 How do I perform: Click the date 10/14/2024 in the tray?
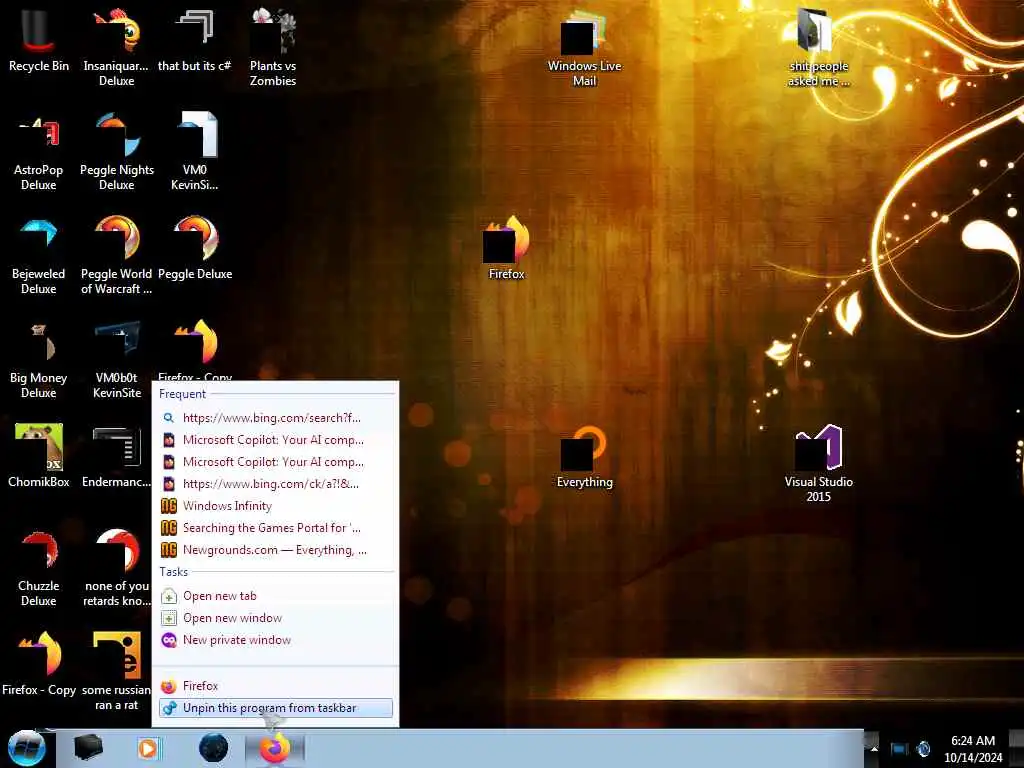tap(973, 758)
